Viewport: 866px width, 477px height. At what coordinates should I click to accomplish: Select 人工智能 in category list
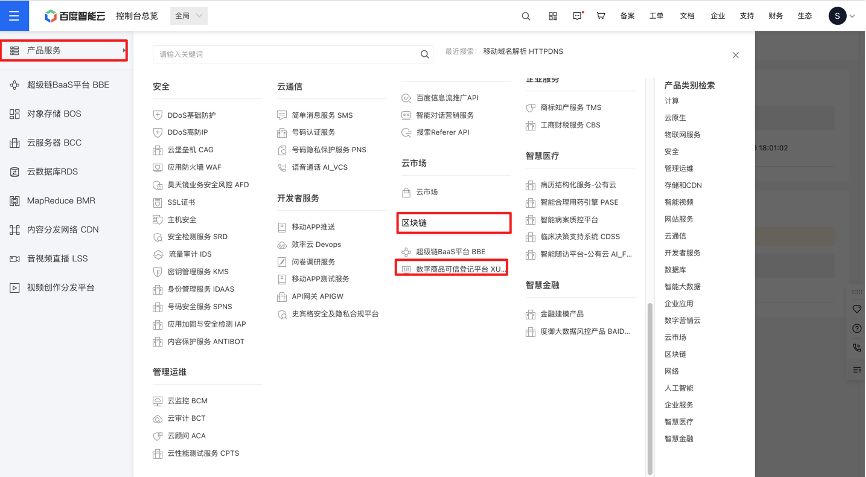click(x=679, y=388)
